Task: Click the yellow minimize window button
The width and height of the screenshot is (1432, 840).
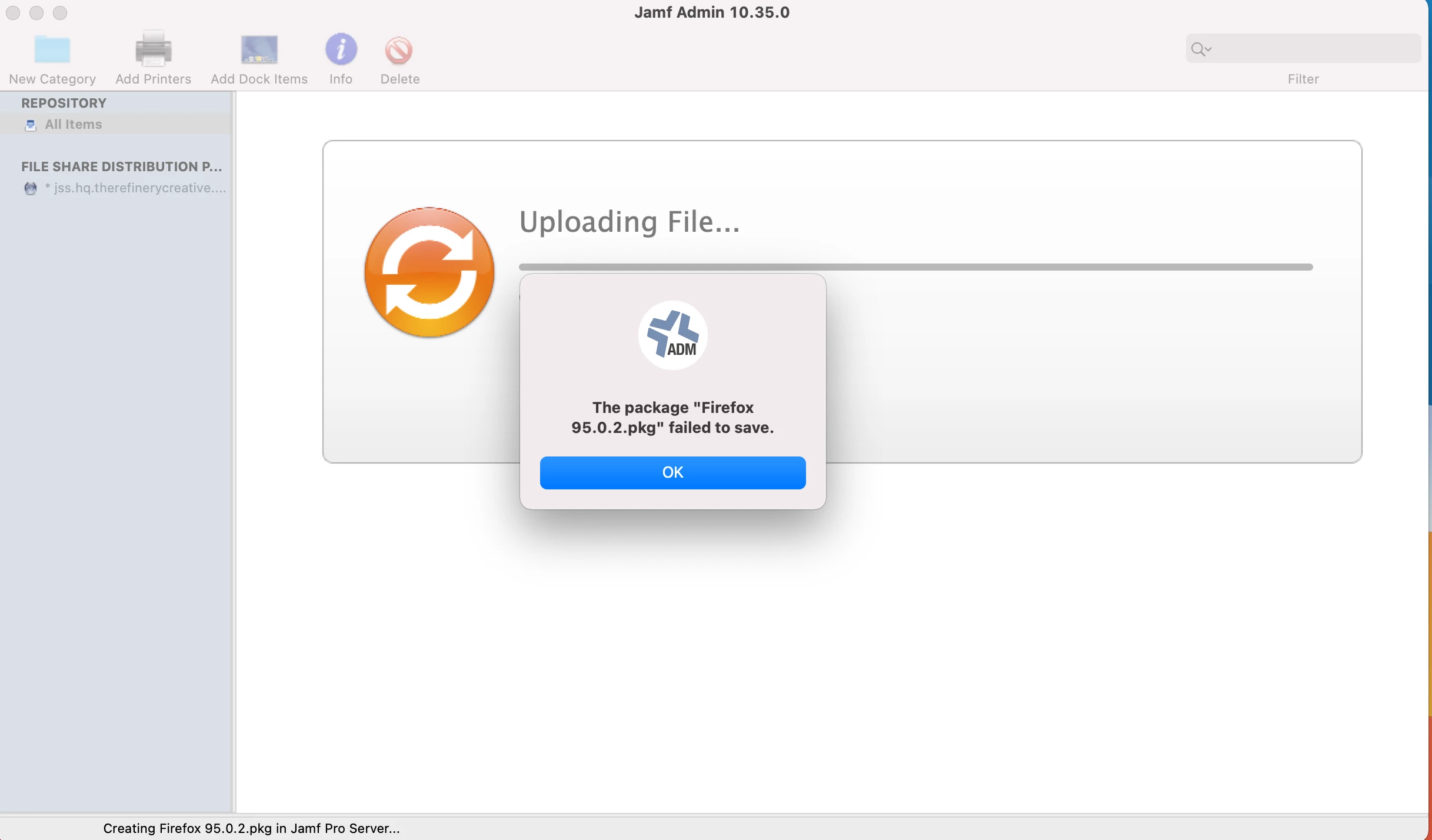Action: tap(36, 13)
